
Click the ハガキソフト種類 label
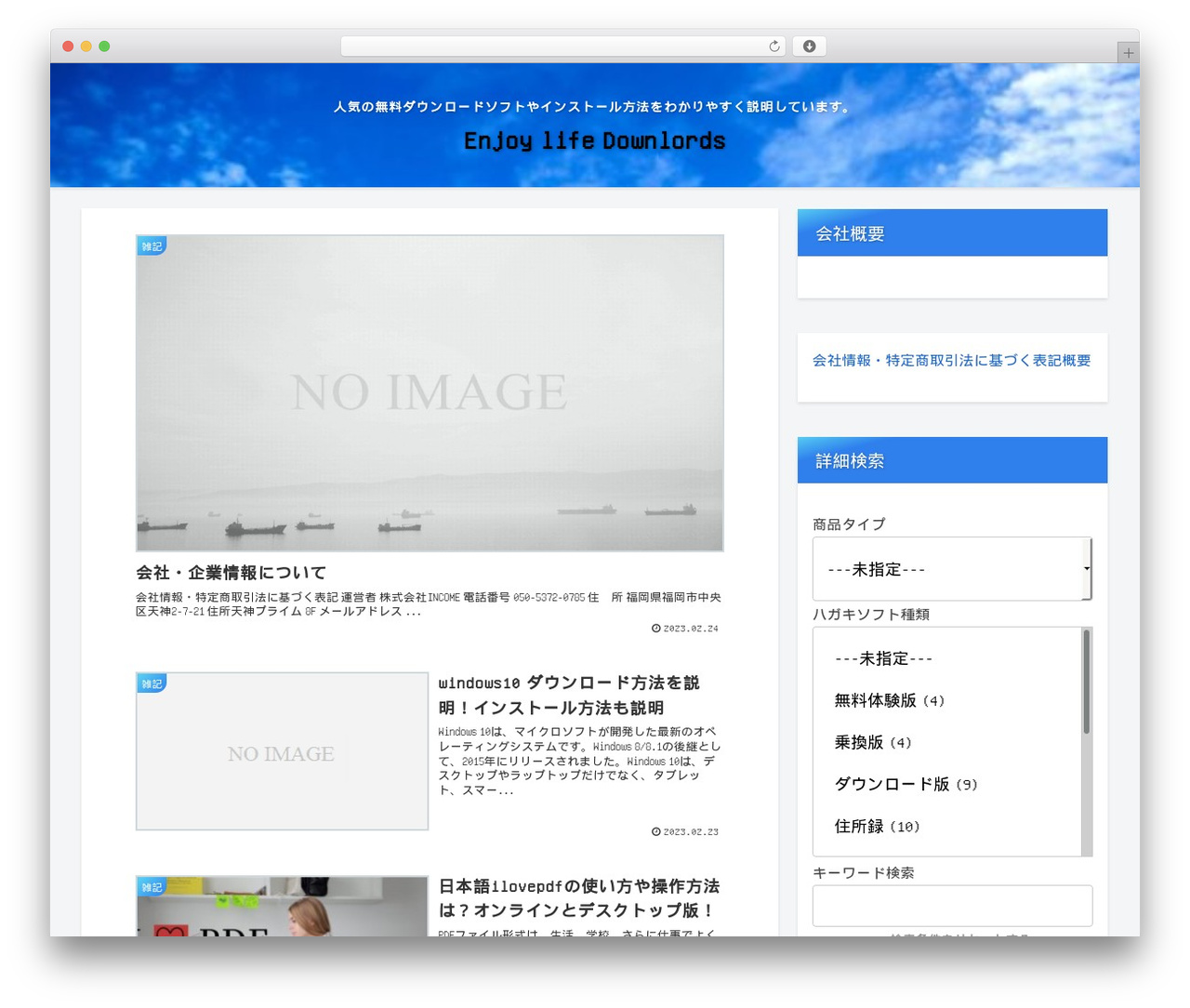click(871, 615)
